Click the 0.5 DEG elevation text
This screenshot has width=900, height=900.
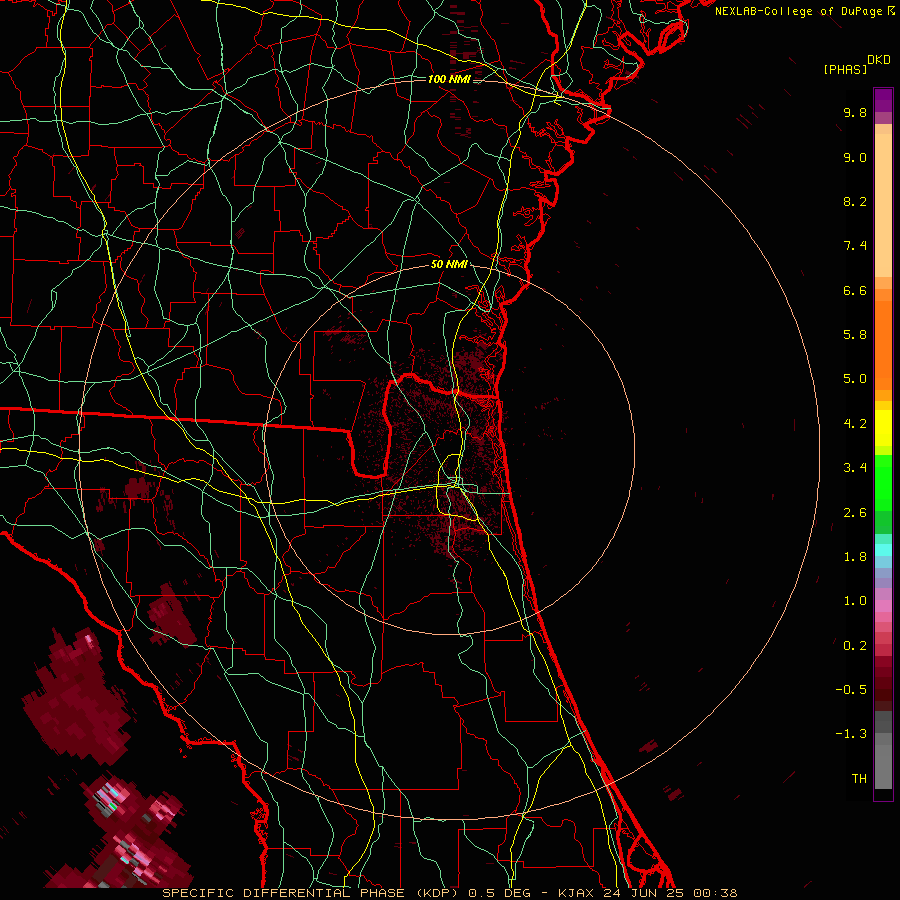coord(497,893)
